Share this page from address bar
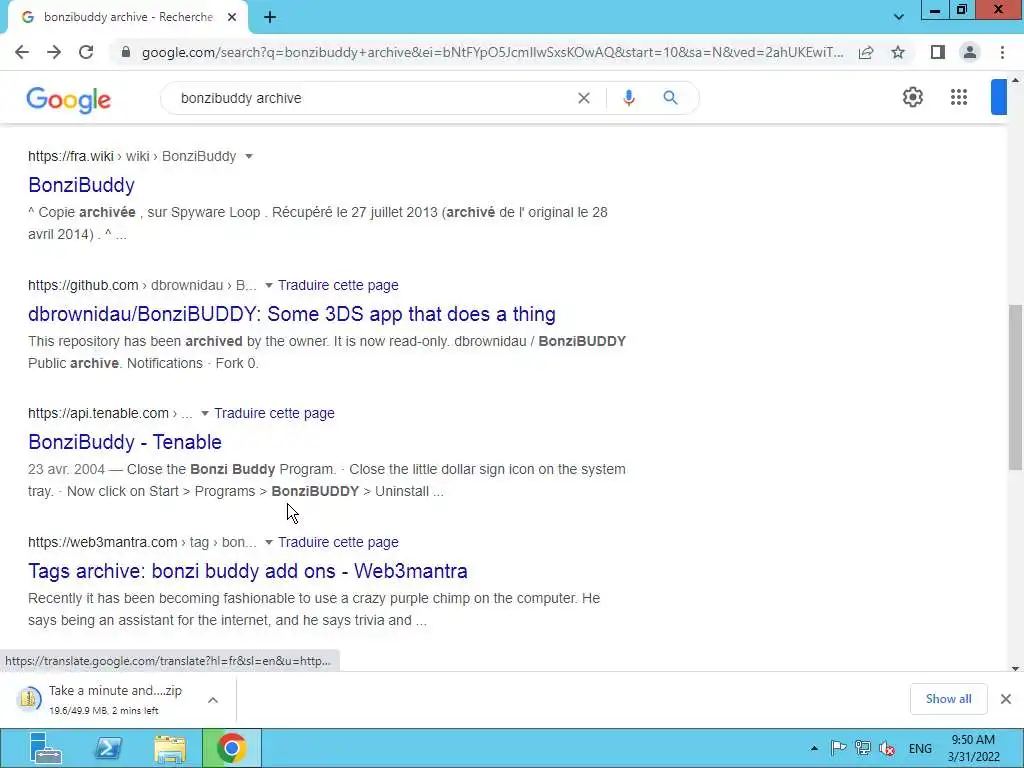 866,52
